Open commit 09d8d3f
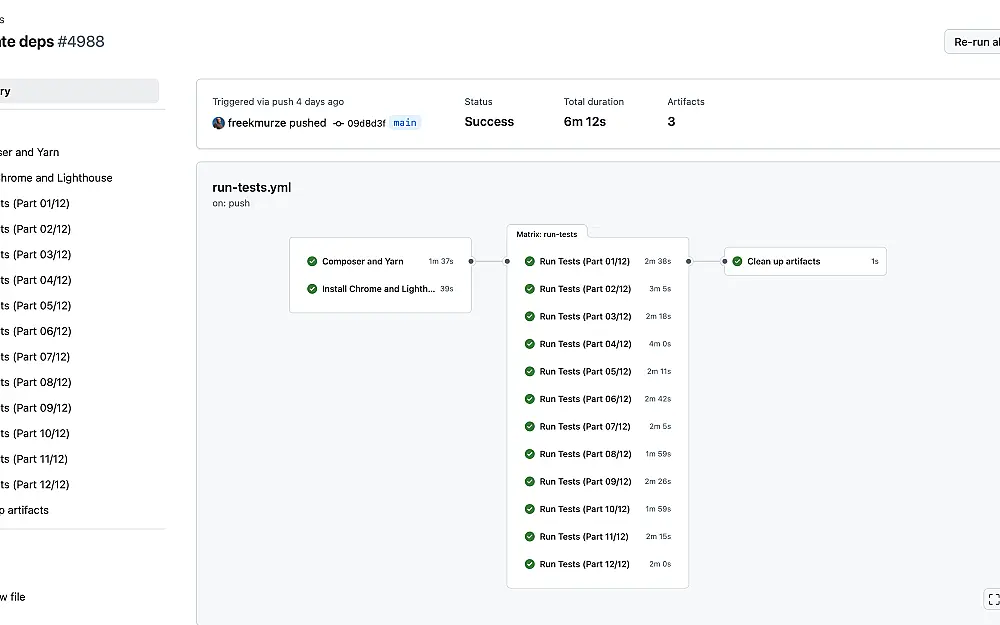This screenshot has width=1000, height=625. click(x=366, y=124)
